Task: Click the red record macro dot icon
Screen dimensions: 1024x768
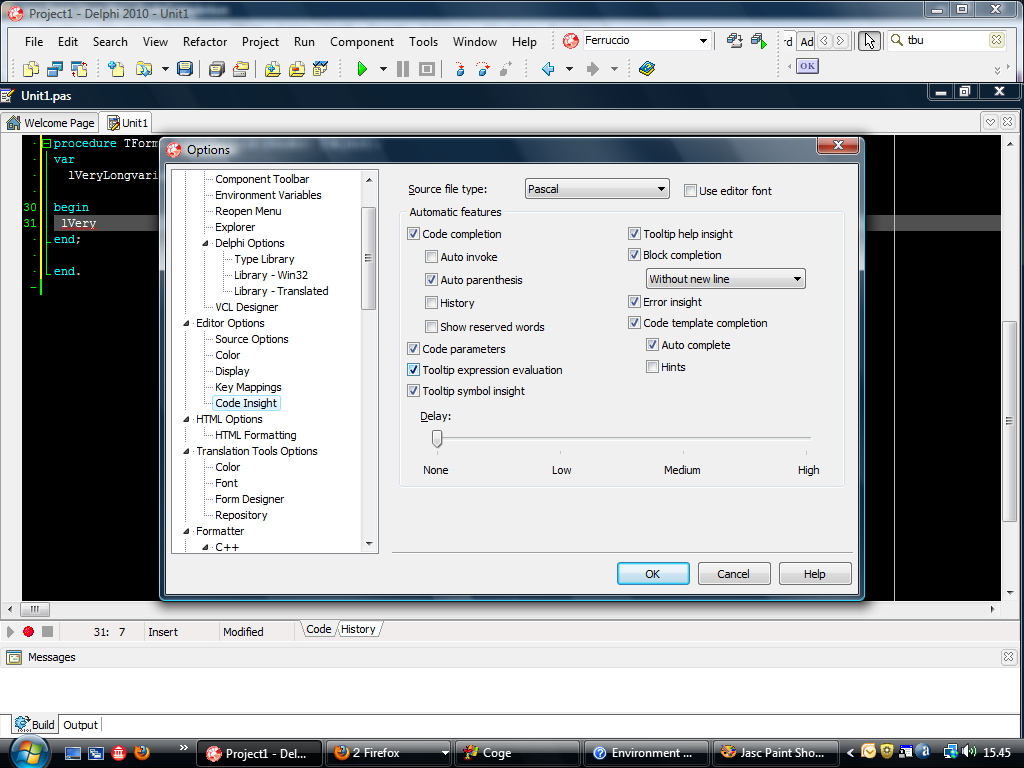Action: (x=28, y=632)
